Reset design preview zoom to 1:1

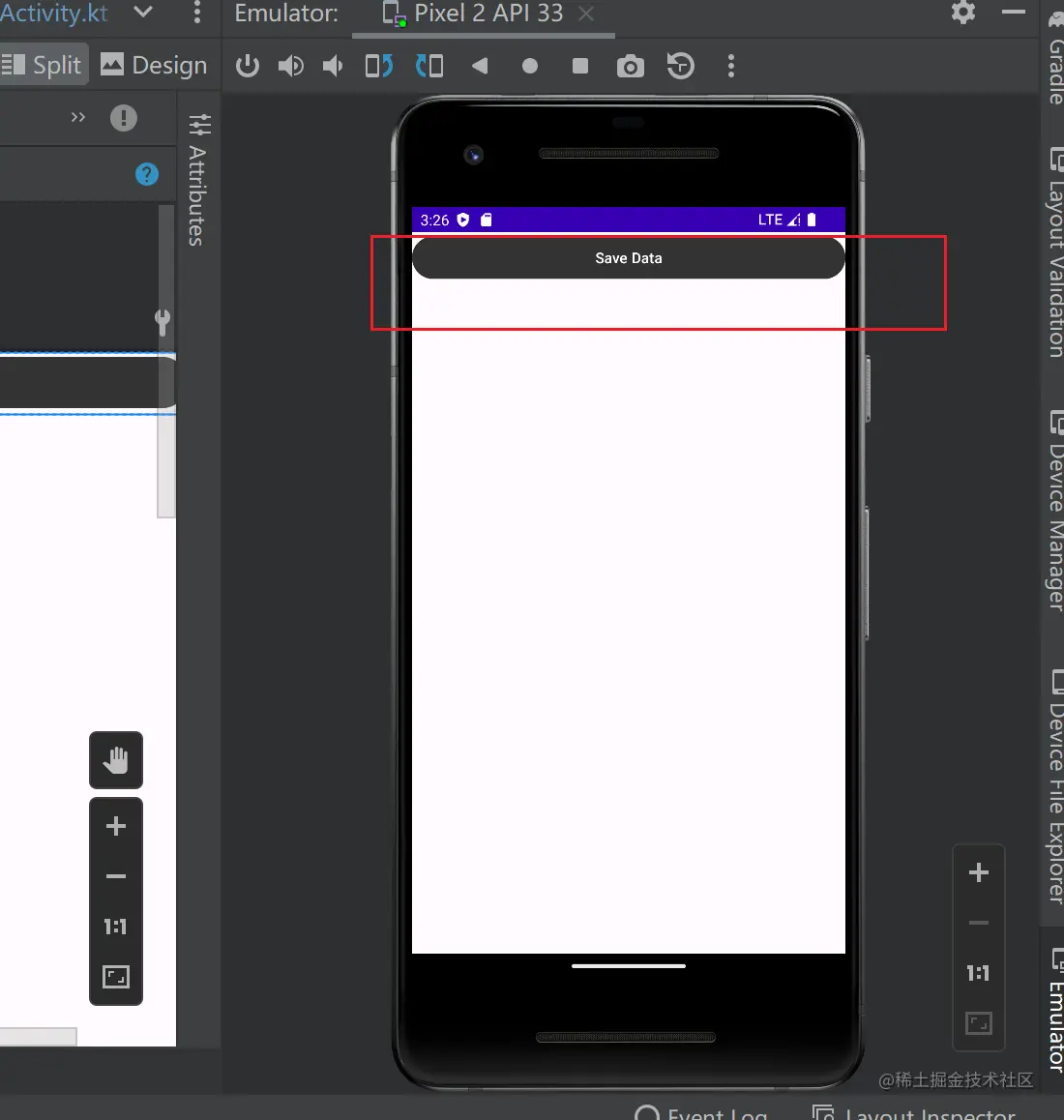coord(116,928)
